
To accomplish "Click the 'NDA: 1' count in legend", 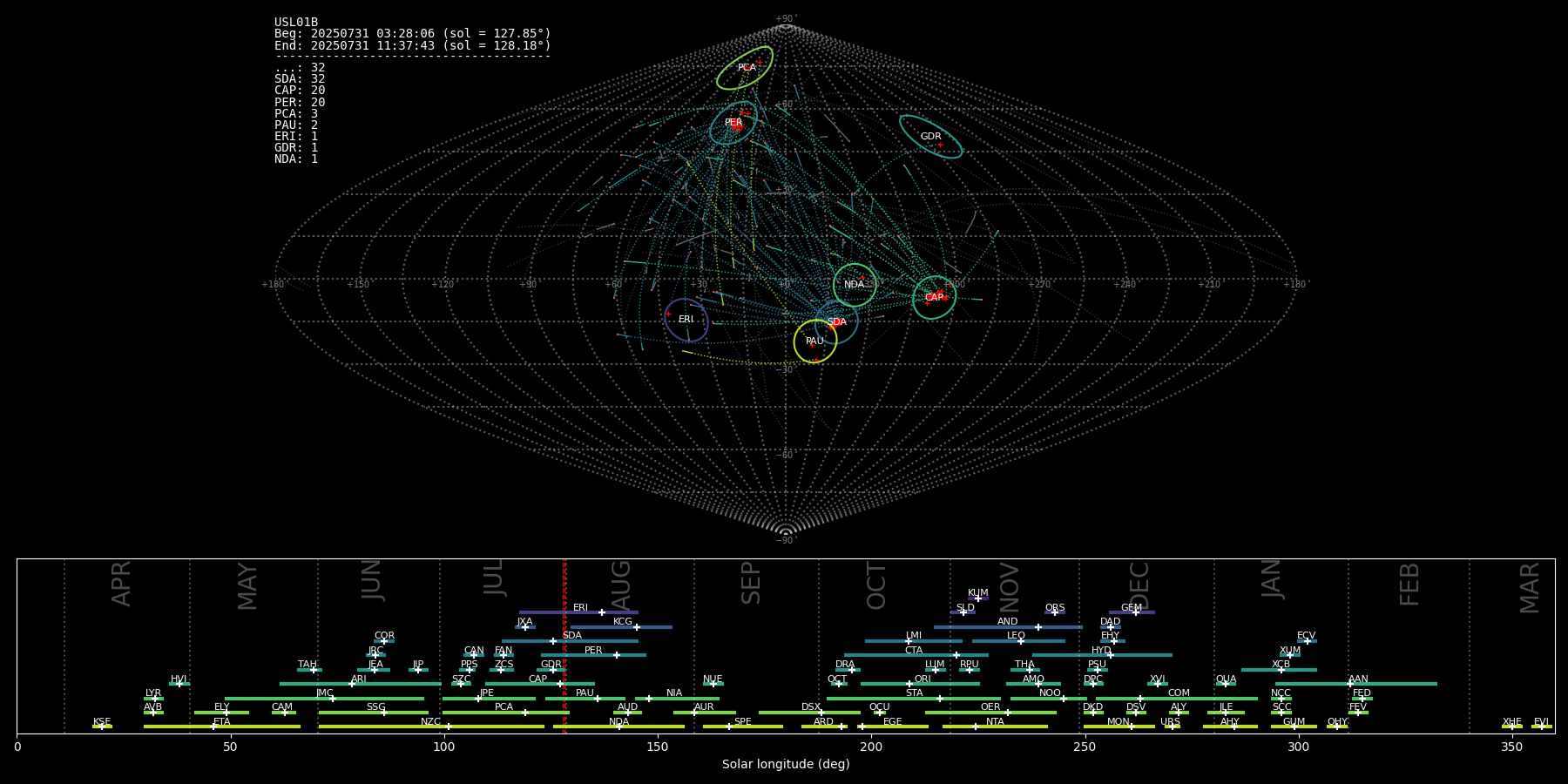I will 296,159.
